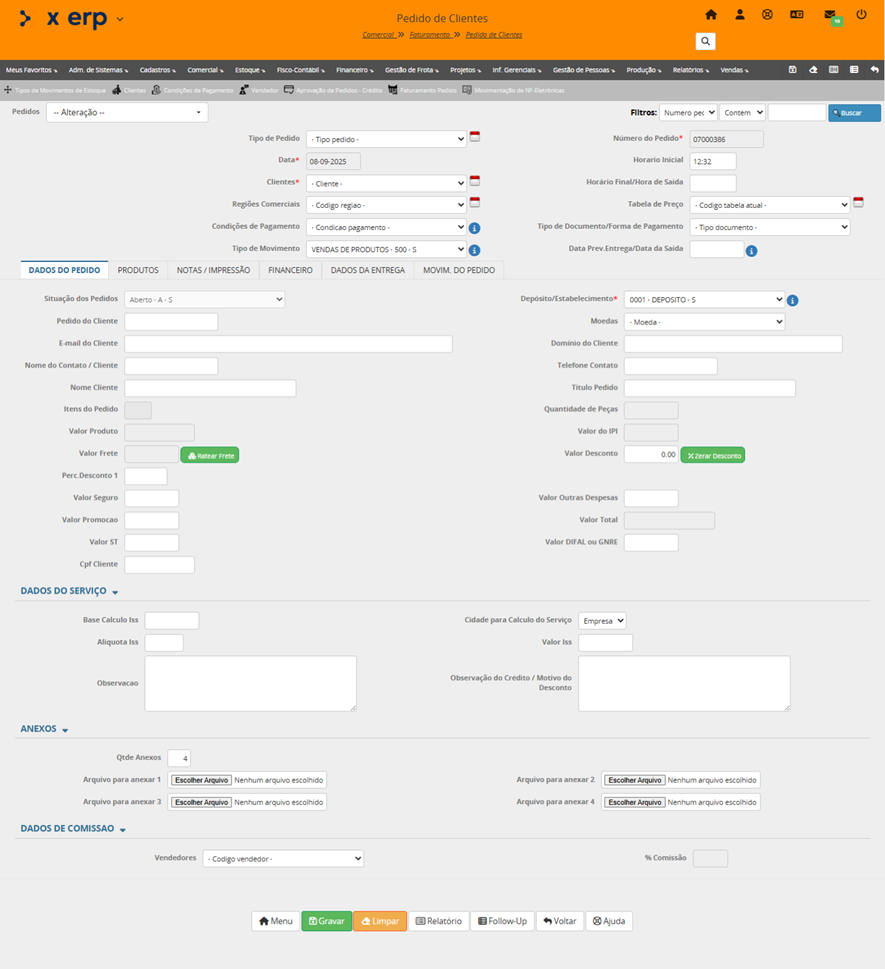This screenshot has width=885, height=969.
Task: Open the Financeiro menu
Action: click(x=356, y=71)
